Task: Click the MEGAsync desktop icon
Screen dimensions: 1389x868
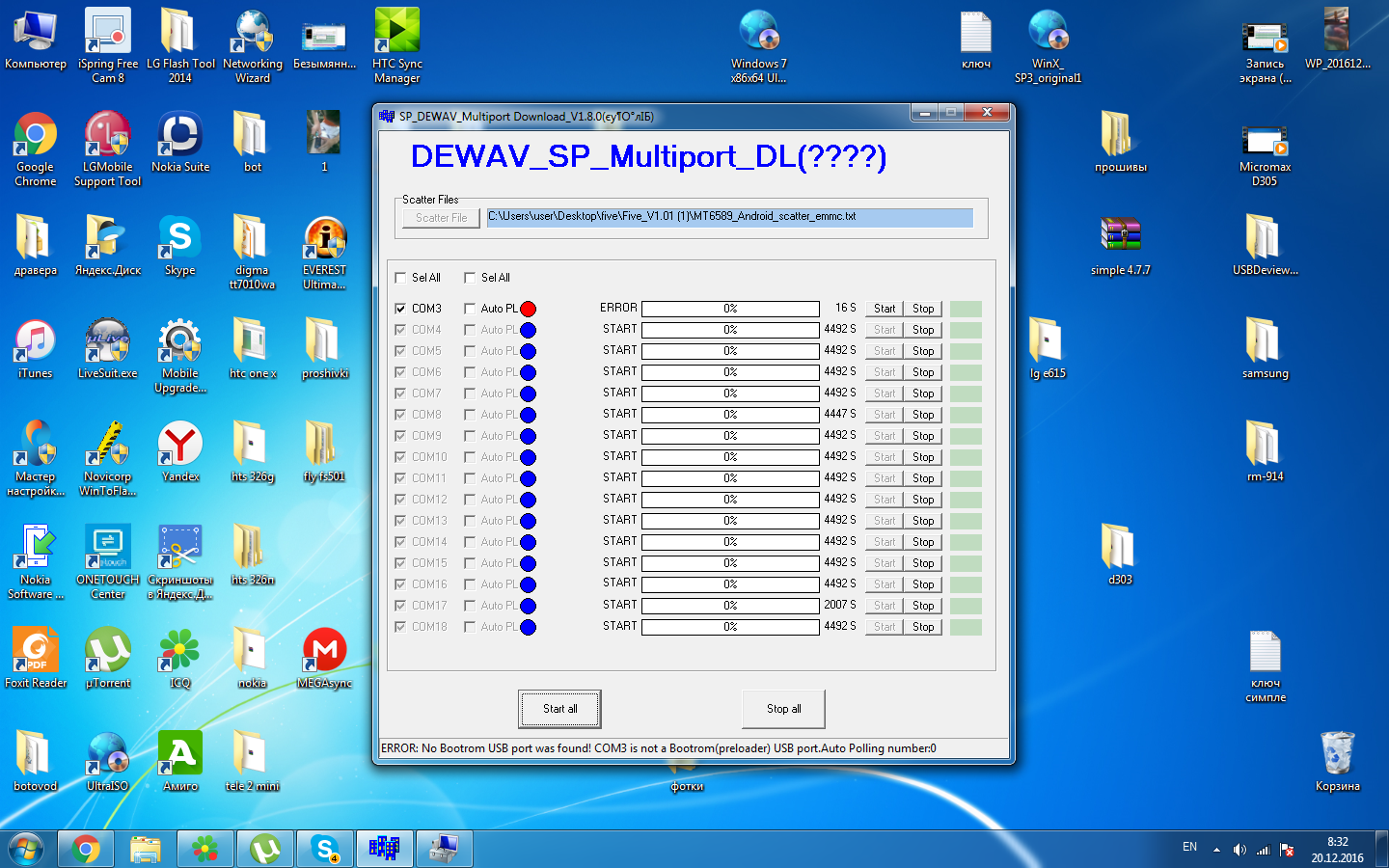Action: [324, 653]
